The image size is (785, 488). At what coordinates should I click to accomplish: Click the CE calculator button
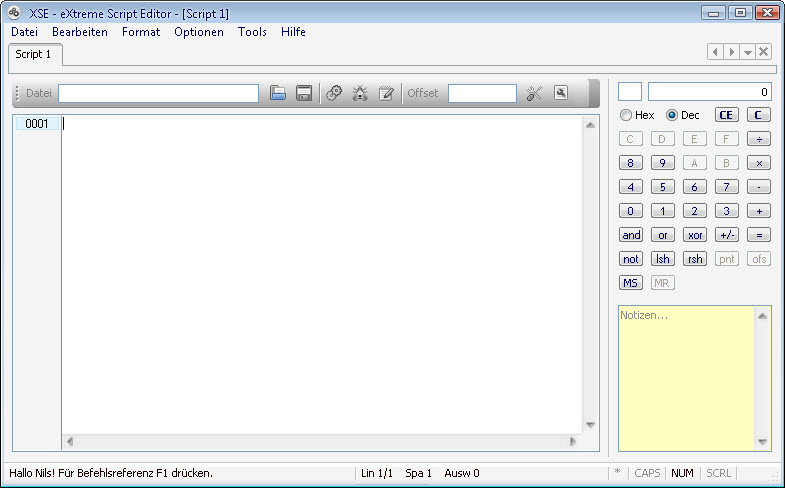pos(726,115)
